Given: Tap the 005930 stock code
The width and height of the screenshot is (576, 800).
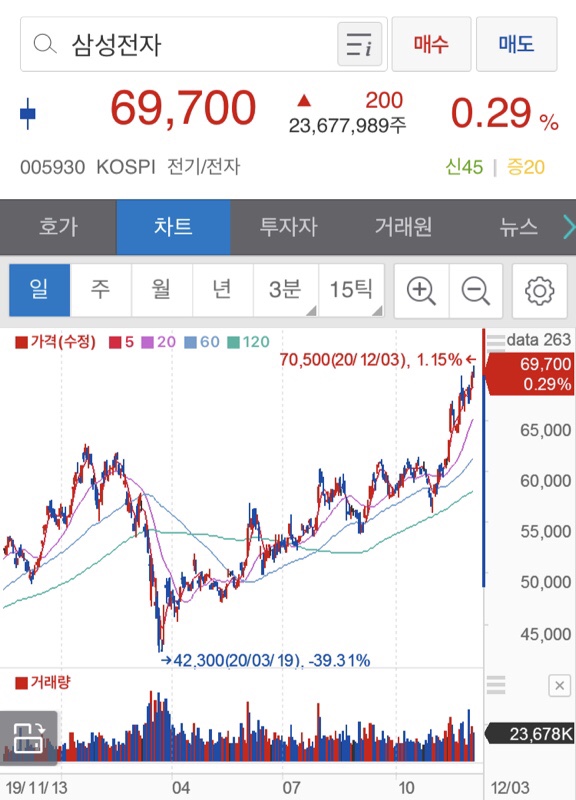Looking at the screenshot, I should pyautogui.click(x=53, y=167).
